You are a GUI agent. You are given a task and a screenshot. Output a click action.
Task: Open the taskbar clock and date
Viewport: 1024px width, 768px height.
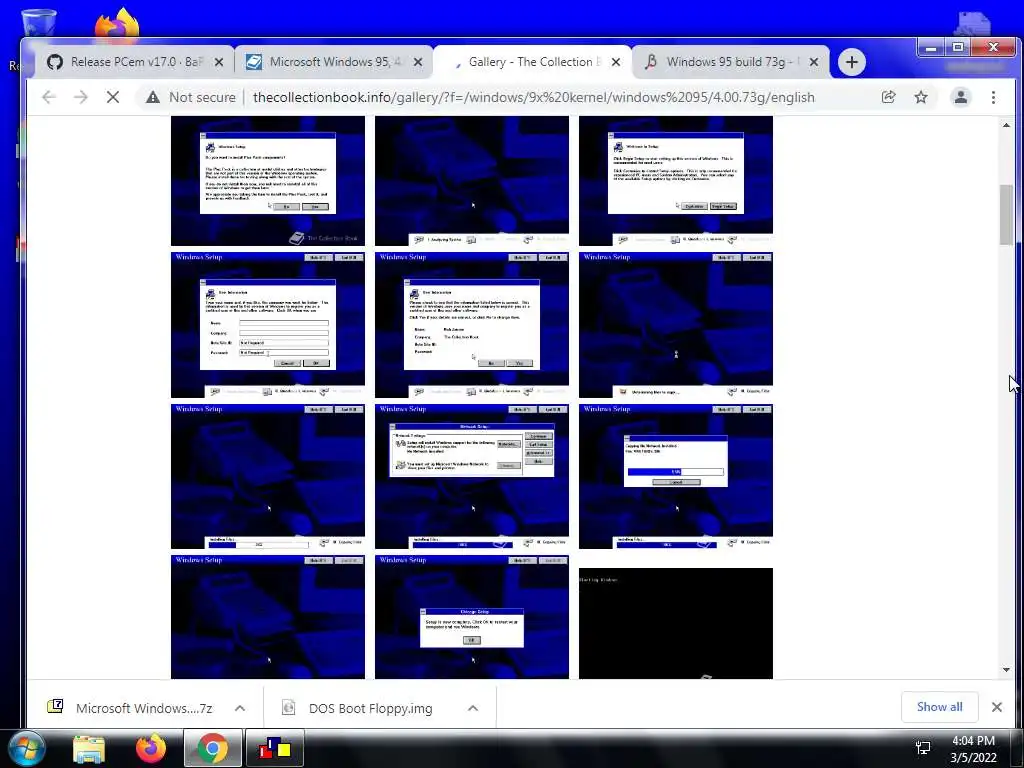pyautogui.click(x=973, y=749)
